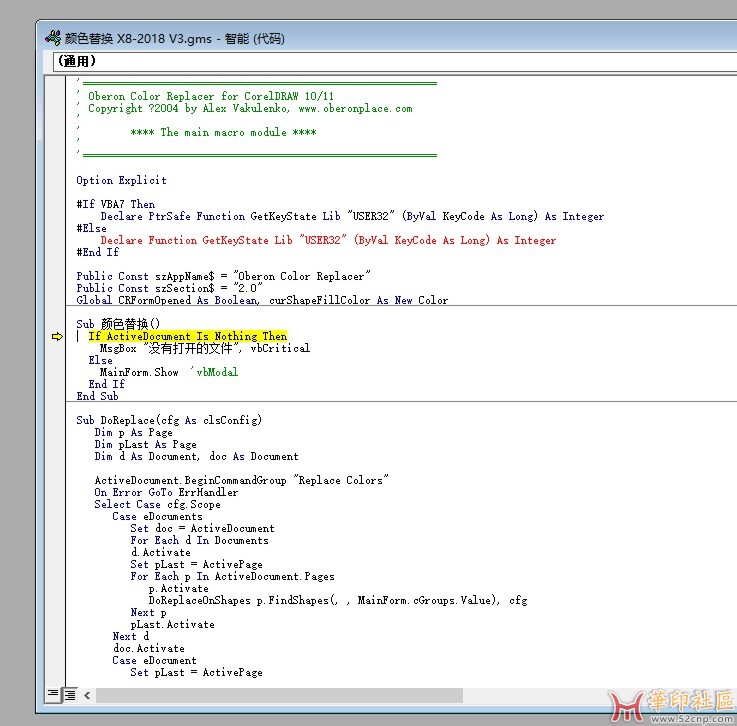Click the 'Option Explicit' line
The image size is (737, 726).
click(x=121, y=180)
